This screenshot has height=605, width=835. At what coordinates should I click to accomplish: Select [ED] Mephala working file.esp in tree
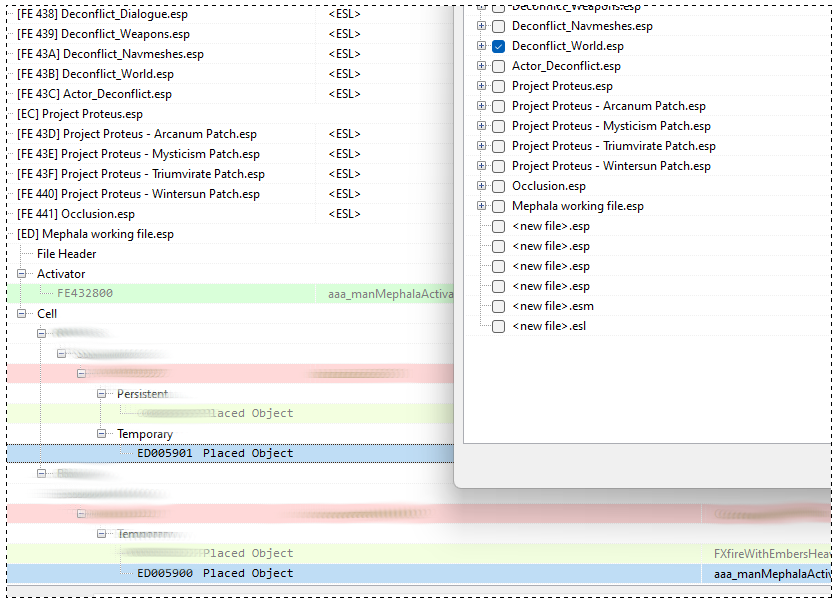tap(95, 234)
